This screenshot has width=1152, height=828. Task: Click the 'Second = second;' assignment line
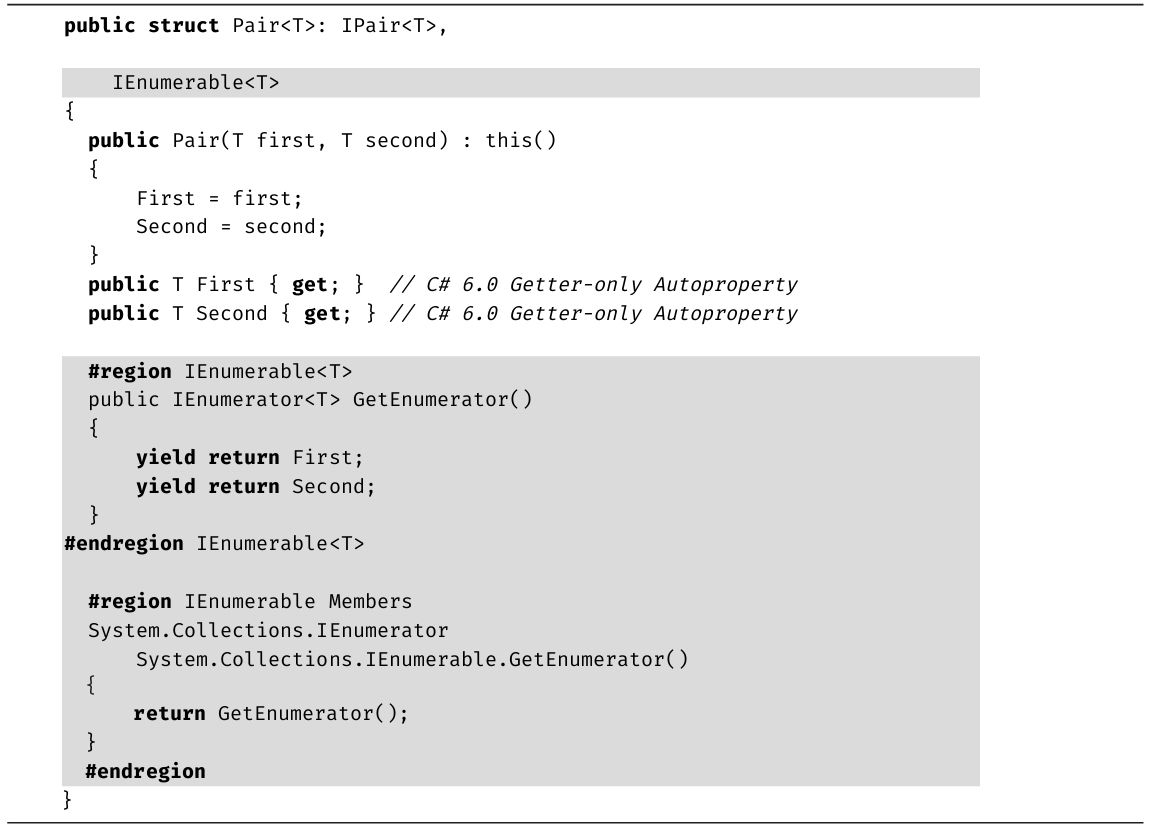tap(231, 227)
